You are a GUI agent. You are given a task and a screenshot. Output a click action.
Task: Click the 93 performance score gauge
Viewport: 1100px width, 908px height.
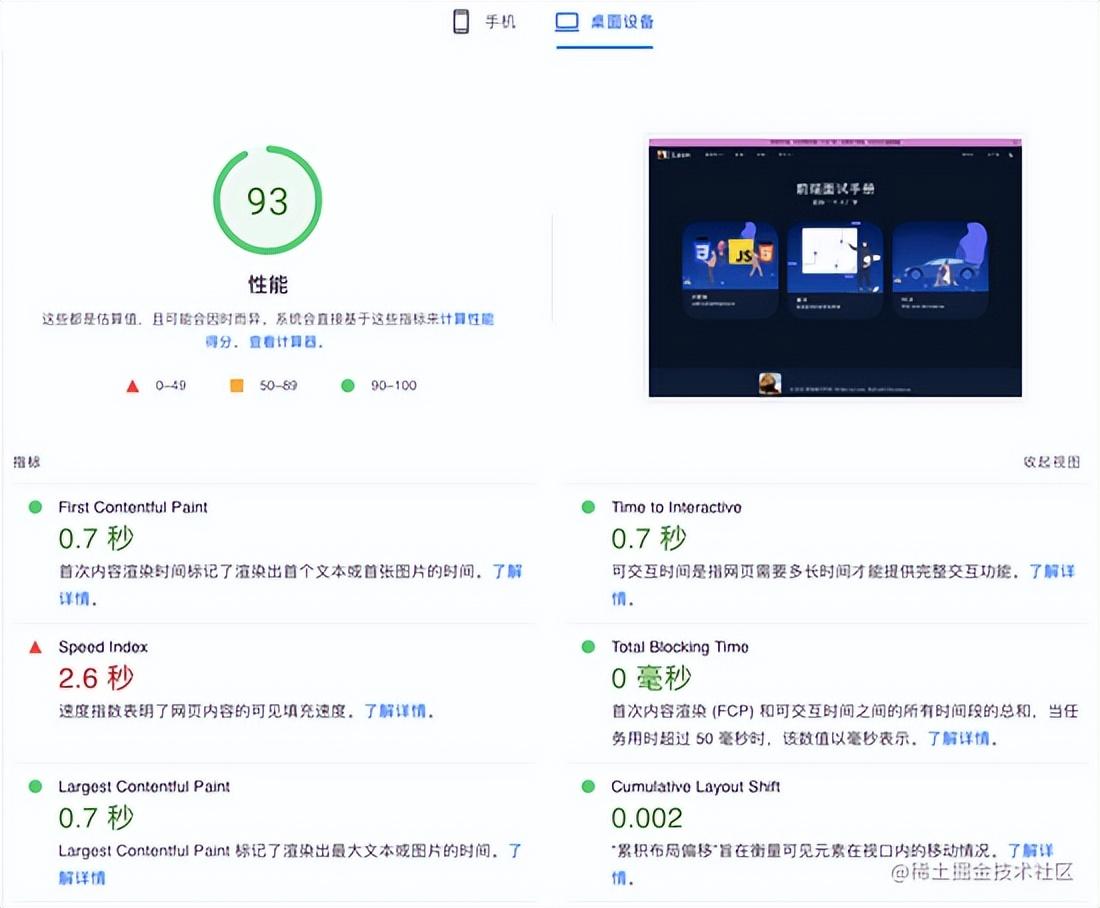click(x=267, y=201)
